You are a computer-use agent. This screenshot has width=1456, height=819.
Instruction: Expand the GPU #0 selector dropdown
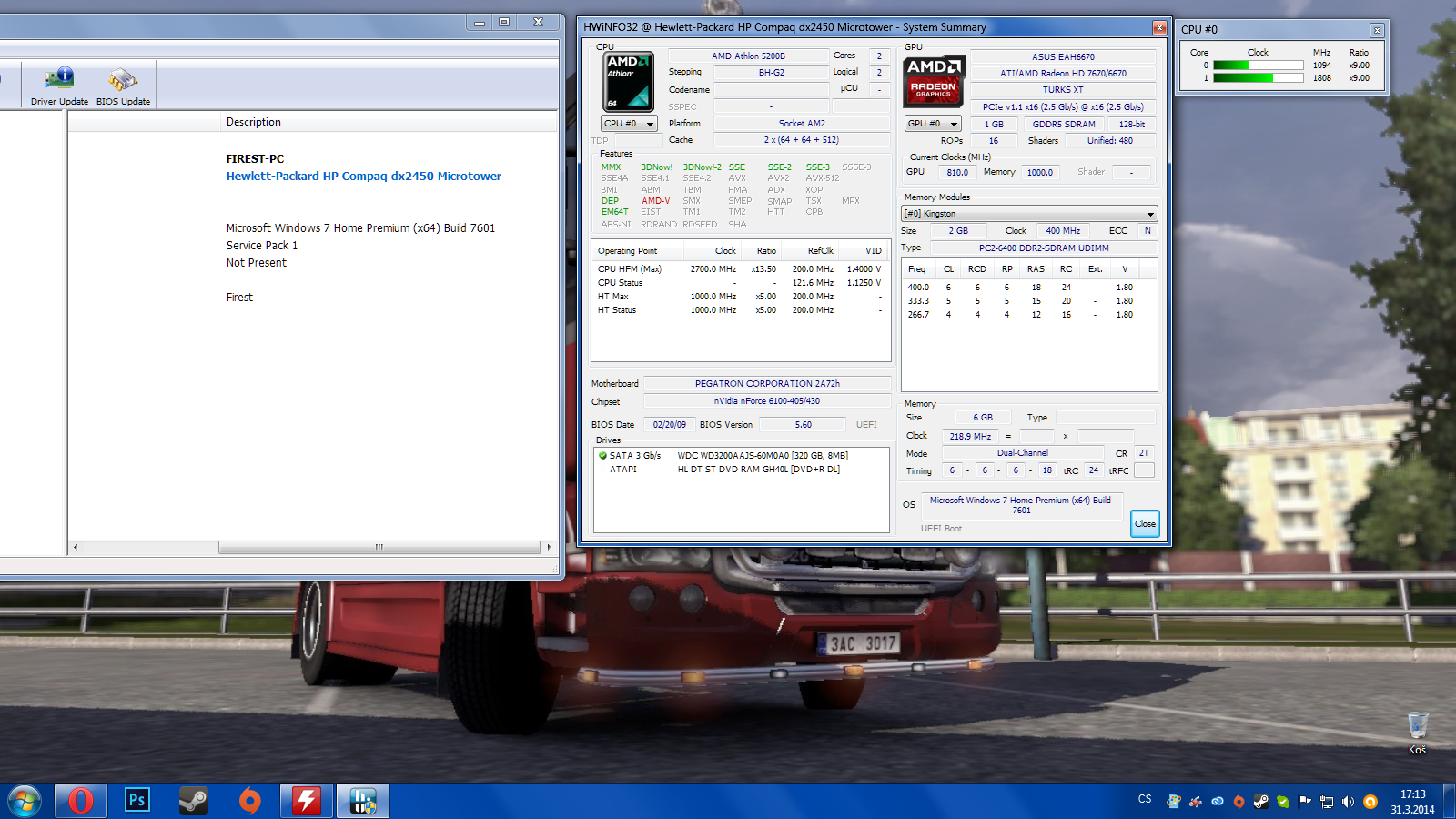933,124
